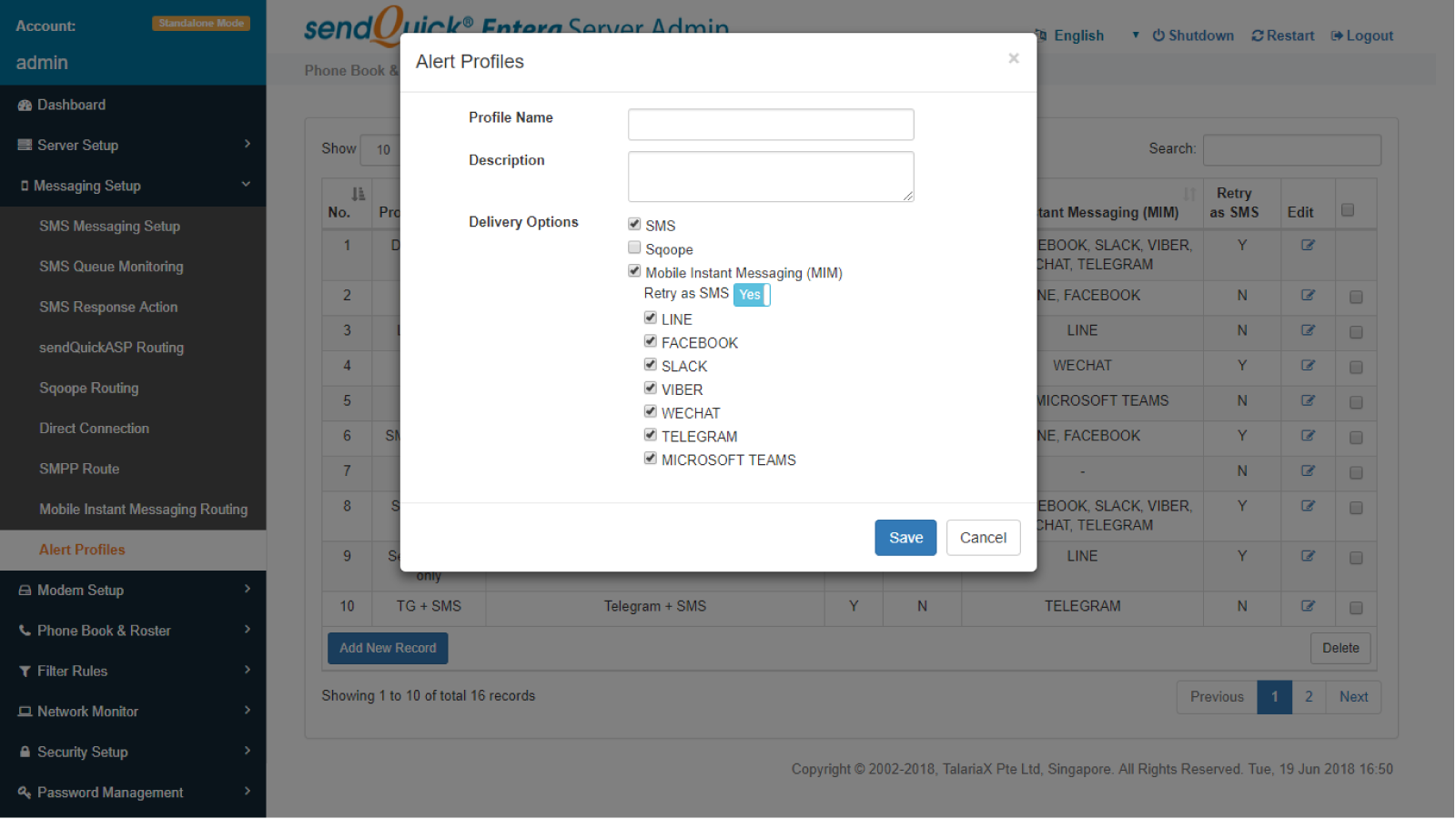Toggle the Retry as SMS Yes switch
This screenshot has width=1456, height=819.
coord(752,295)
